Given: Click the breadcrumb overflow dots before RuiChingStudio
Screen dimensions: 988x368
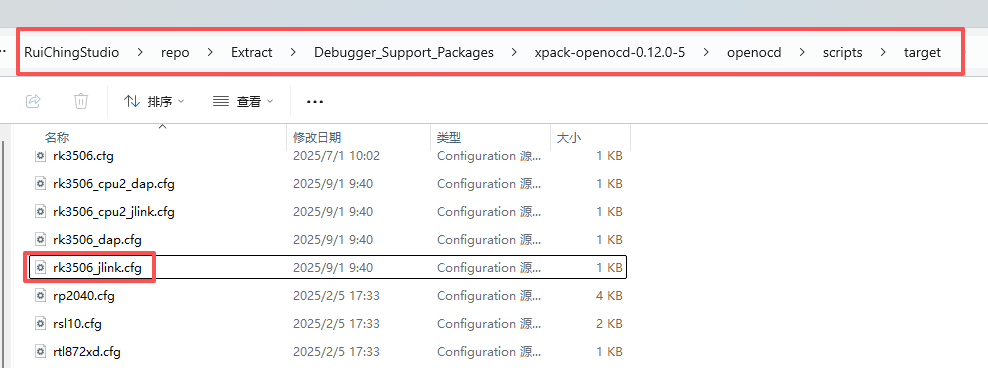Looking at the screenshot, I should click(4, 52).
